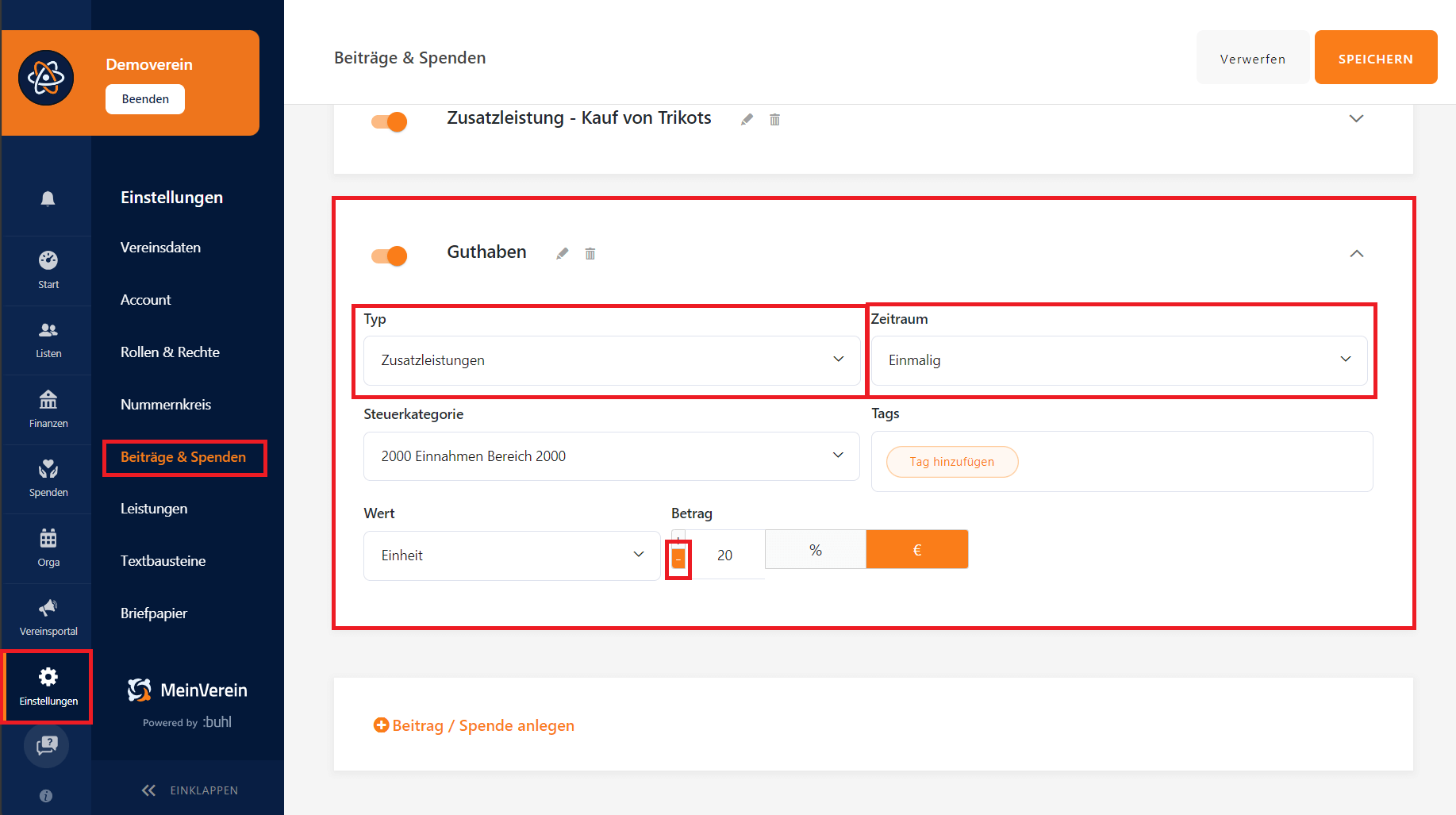The height and width of the screenshot is (815, 1456).
Task: Edit Zusatzleistung Kauf von Trikots name
Action: [747, 119]
